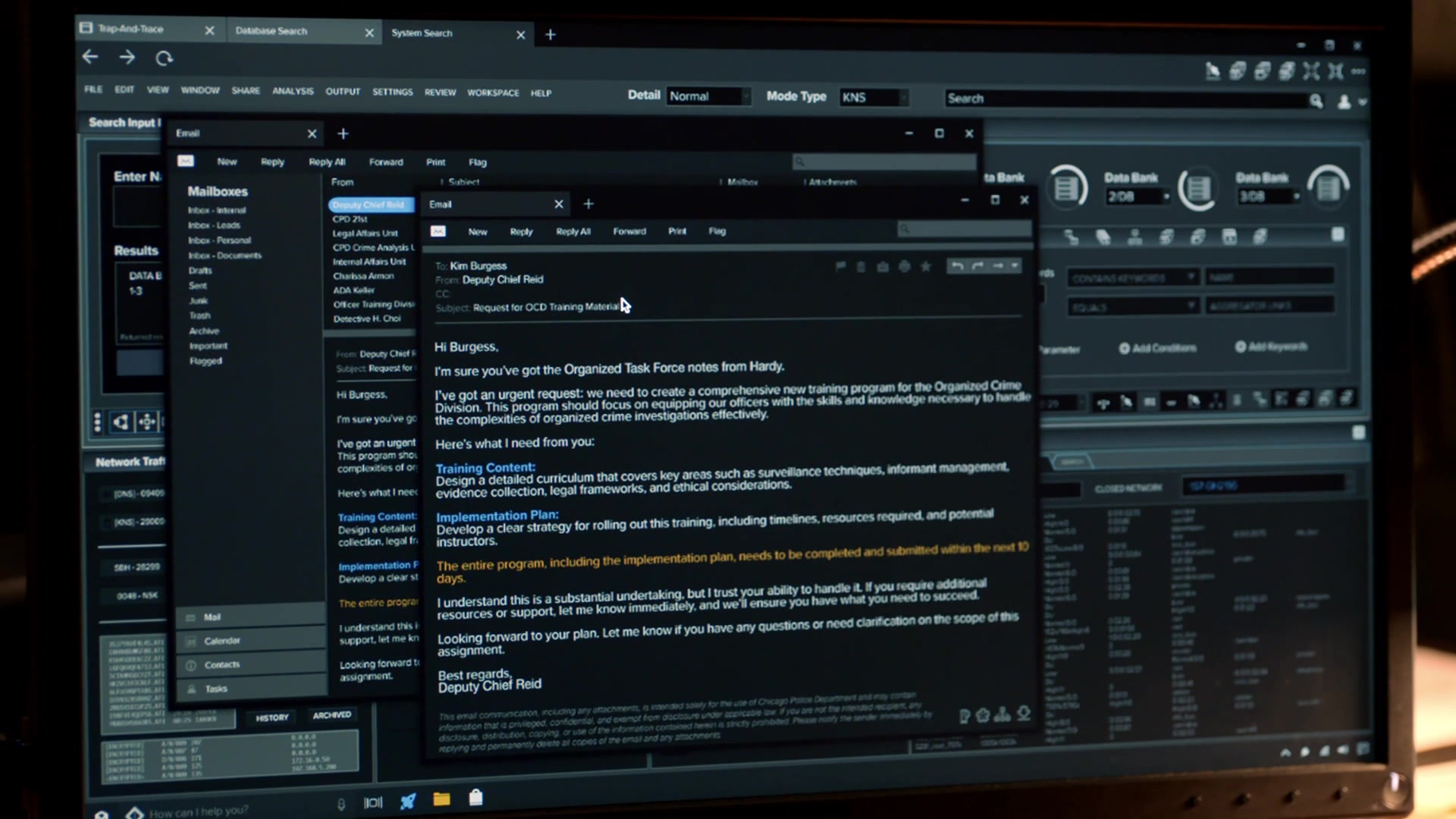Toggle the DNS-09409 network traffic checkbox

click(105, 494)
